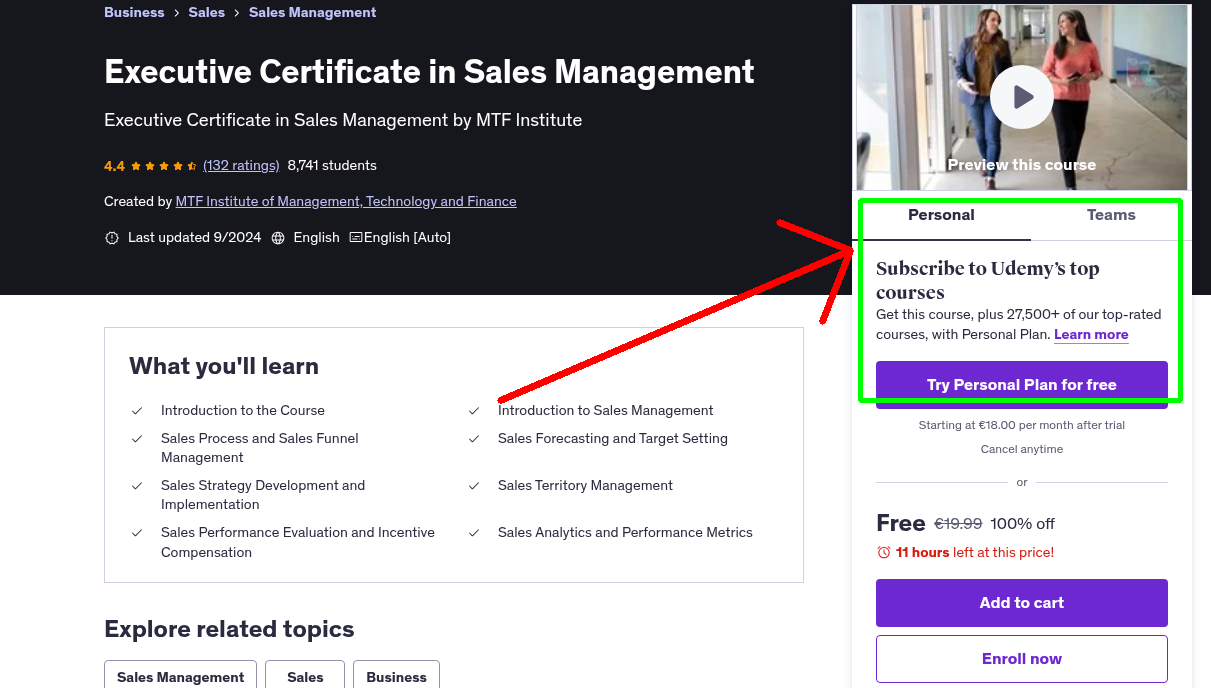The image size is (1211, 688).
Task: Switch to the Teams tab
Action: pyautogui.click(x=1111, y=215)
